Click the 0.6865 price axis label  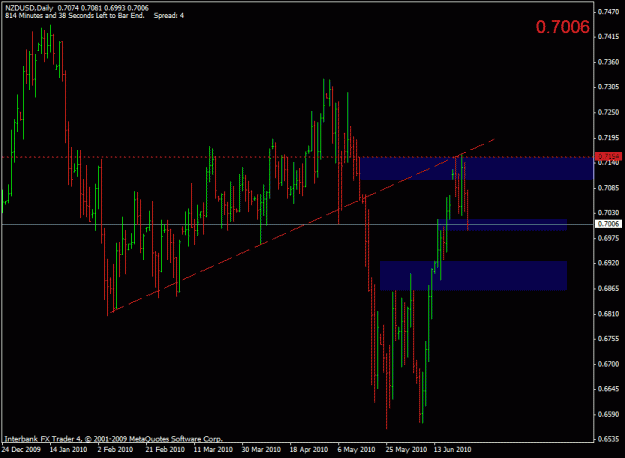pyautogui.click(x=608, y=289)
